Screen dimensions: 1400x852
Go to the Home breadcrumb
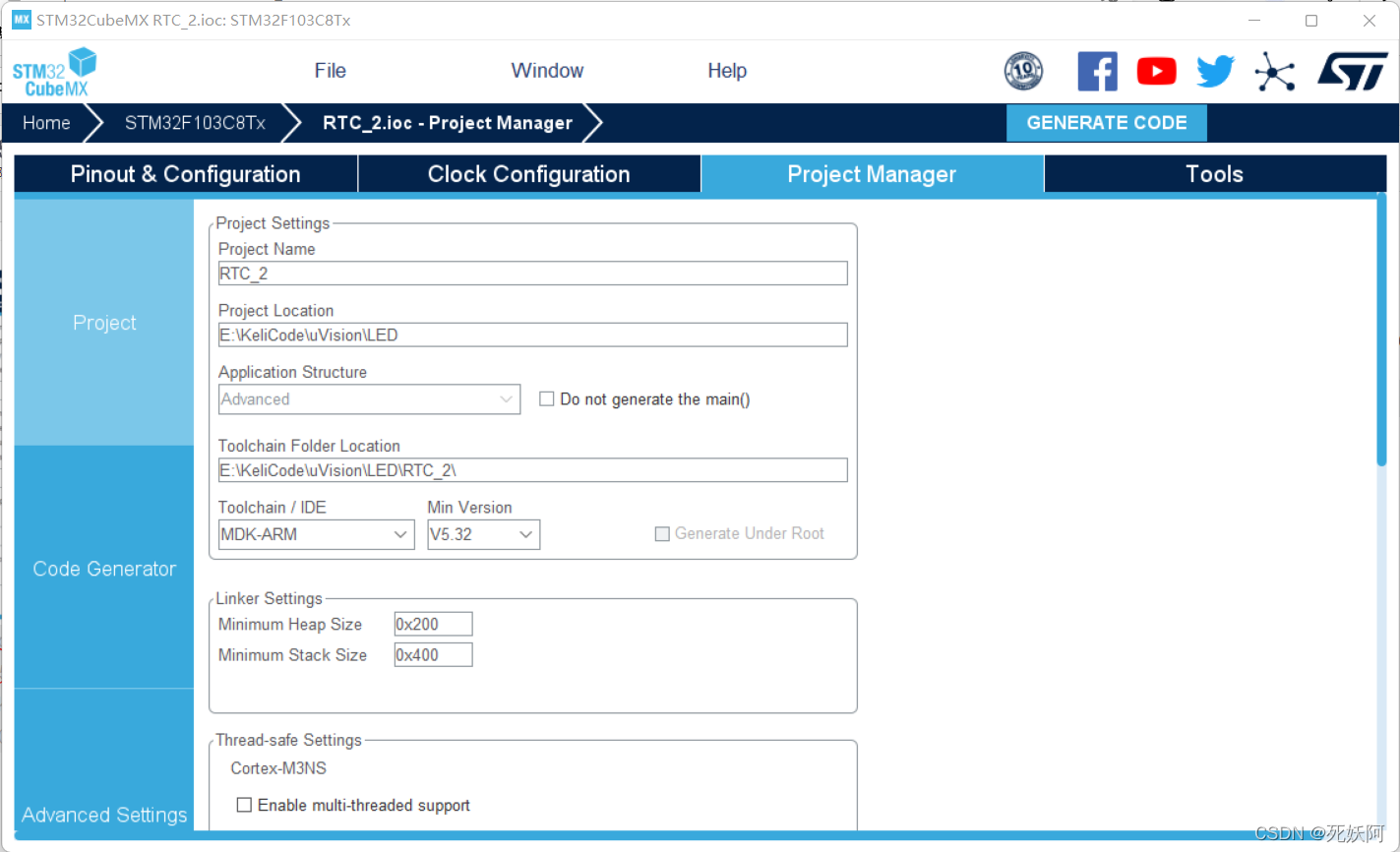coord(46,123)
